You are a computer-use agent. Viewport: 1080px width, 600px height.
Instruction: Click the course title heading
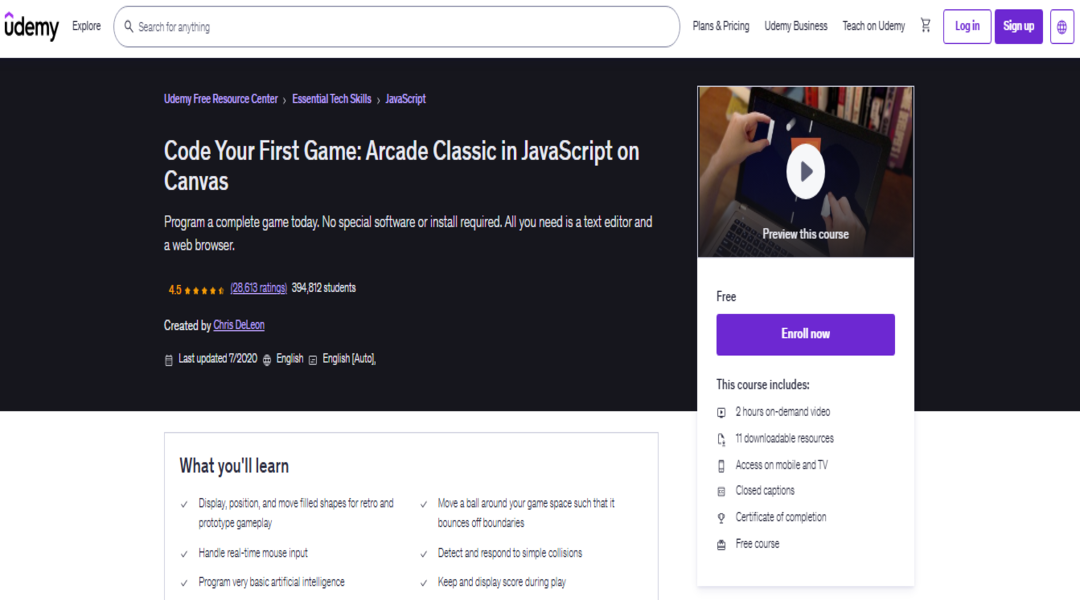coord(402,166)
